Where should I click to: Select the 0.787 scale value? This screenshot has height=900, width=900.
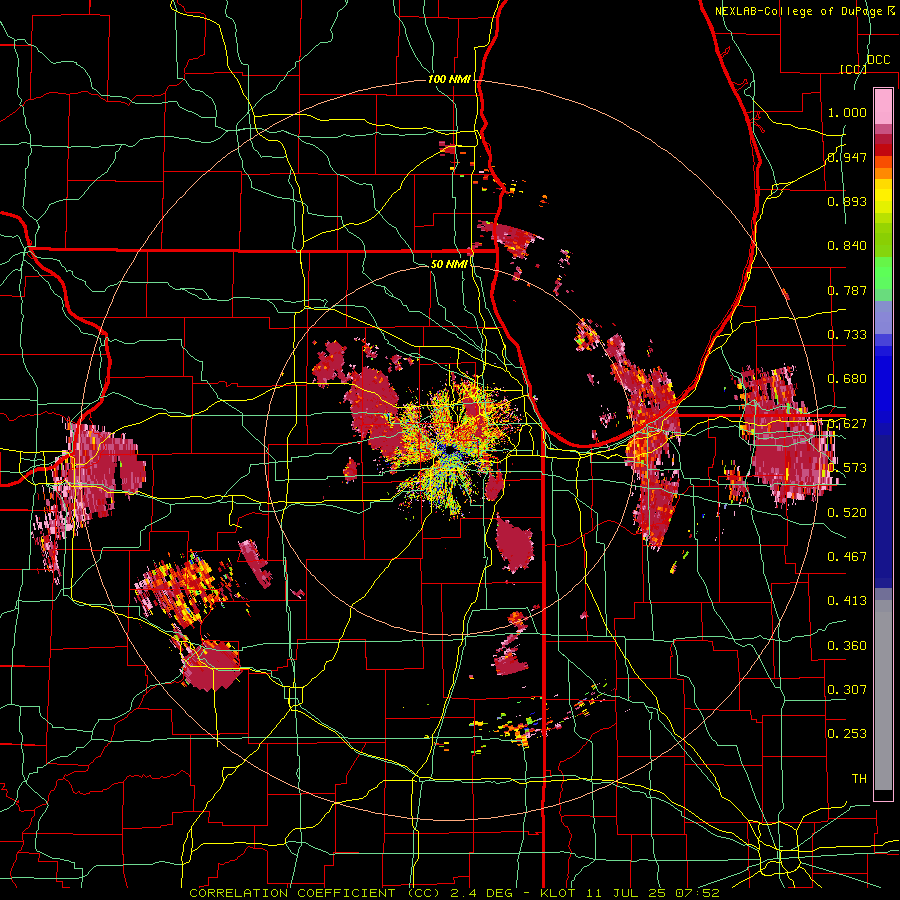847,290
